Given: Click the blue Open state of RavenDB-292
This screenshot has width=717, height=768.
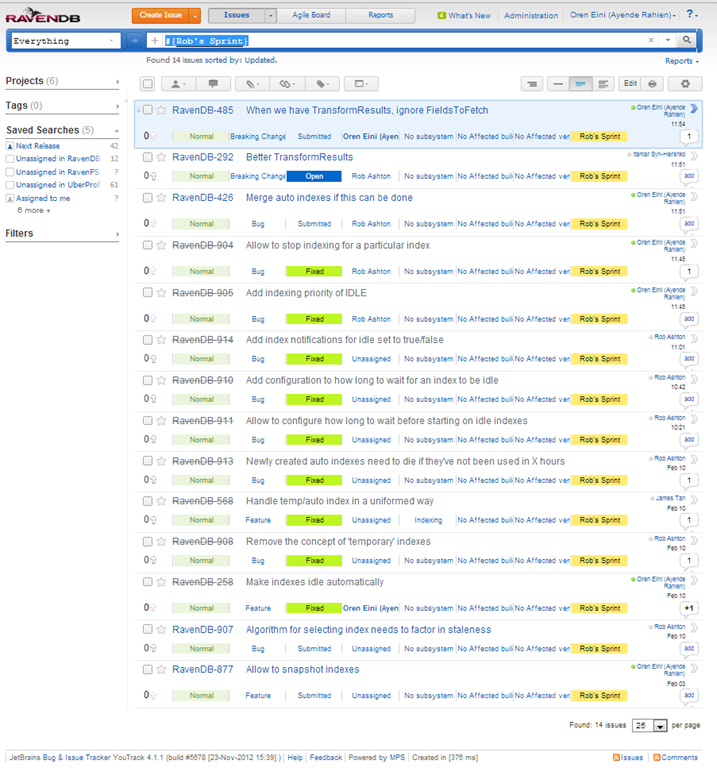Looking at the screenshot, I should pyautogui.click(x=314, y=176).
